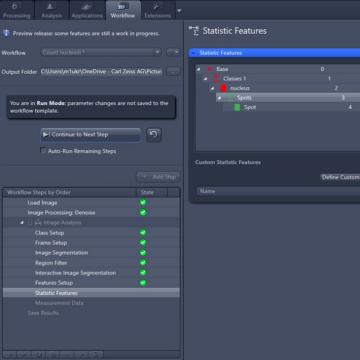360x360 pixels.
Task: Click the Name column header
Action: tap(278, 191)
